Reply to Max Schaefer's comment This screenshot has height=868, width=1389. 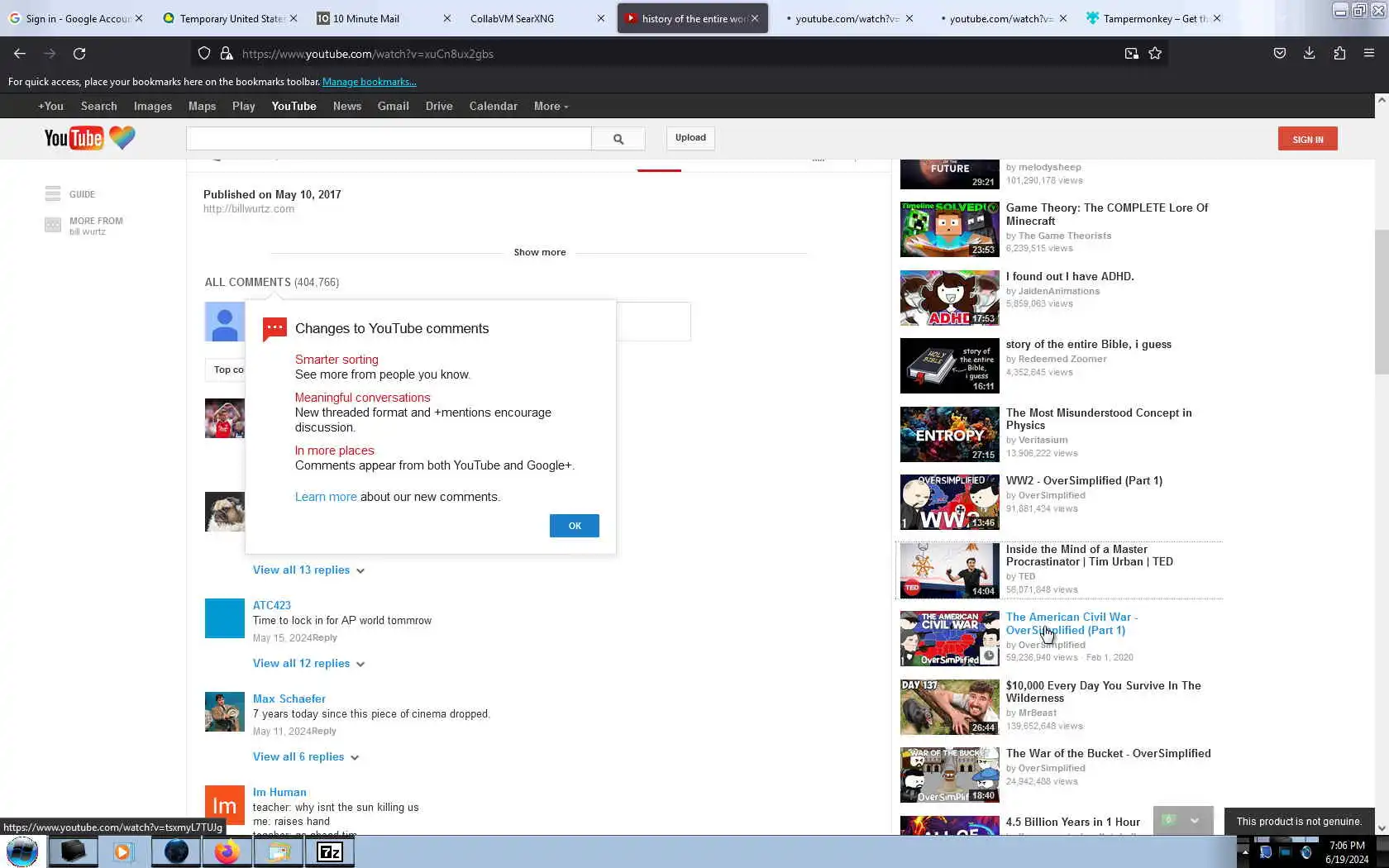click(324, 732)
